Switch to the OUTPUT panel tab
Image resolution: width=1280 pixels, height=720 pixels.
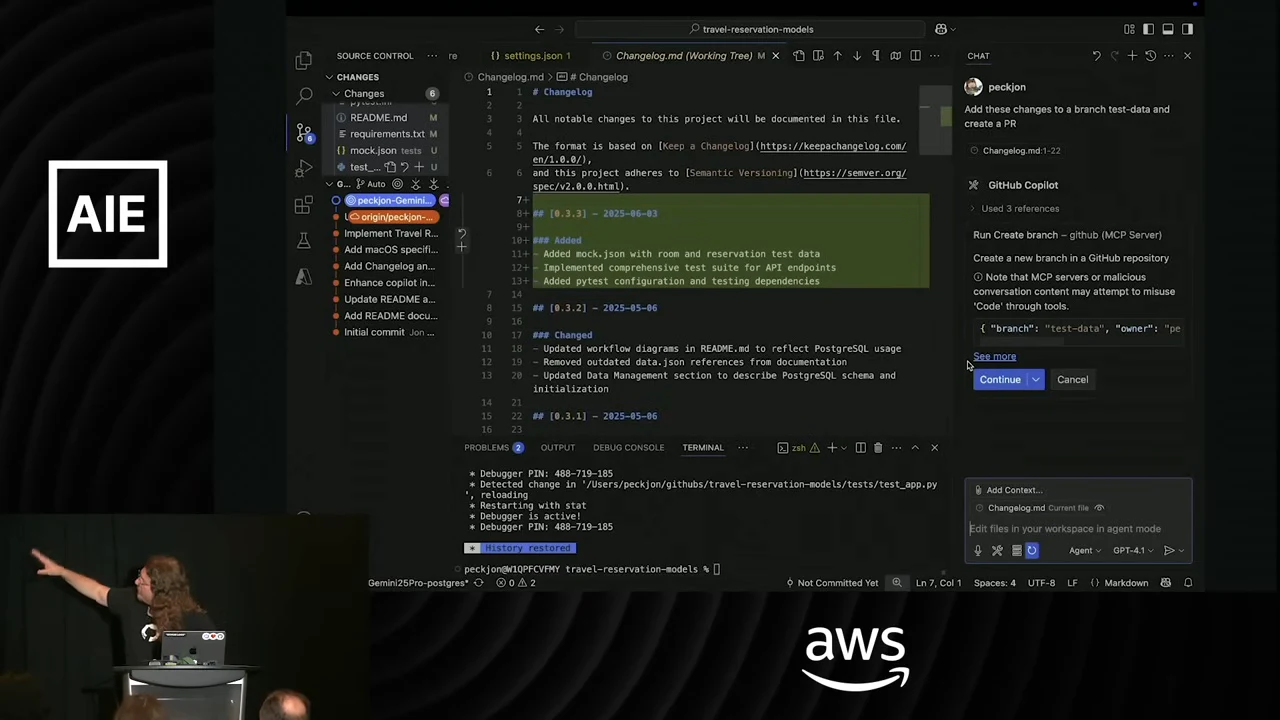pos(558,448)
